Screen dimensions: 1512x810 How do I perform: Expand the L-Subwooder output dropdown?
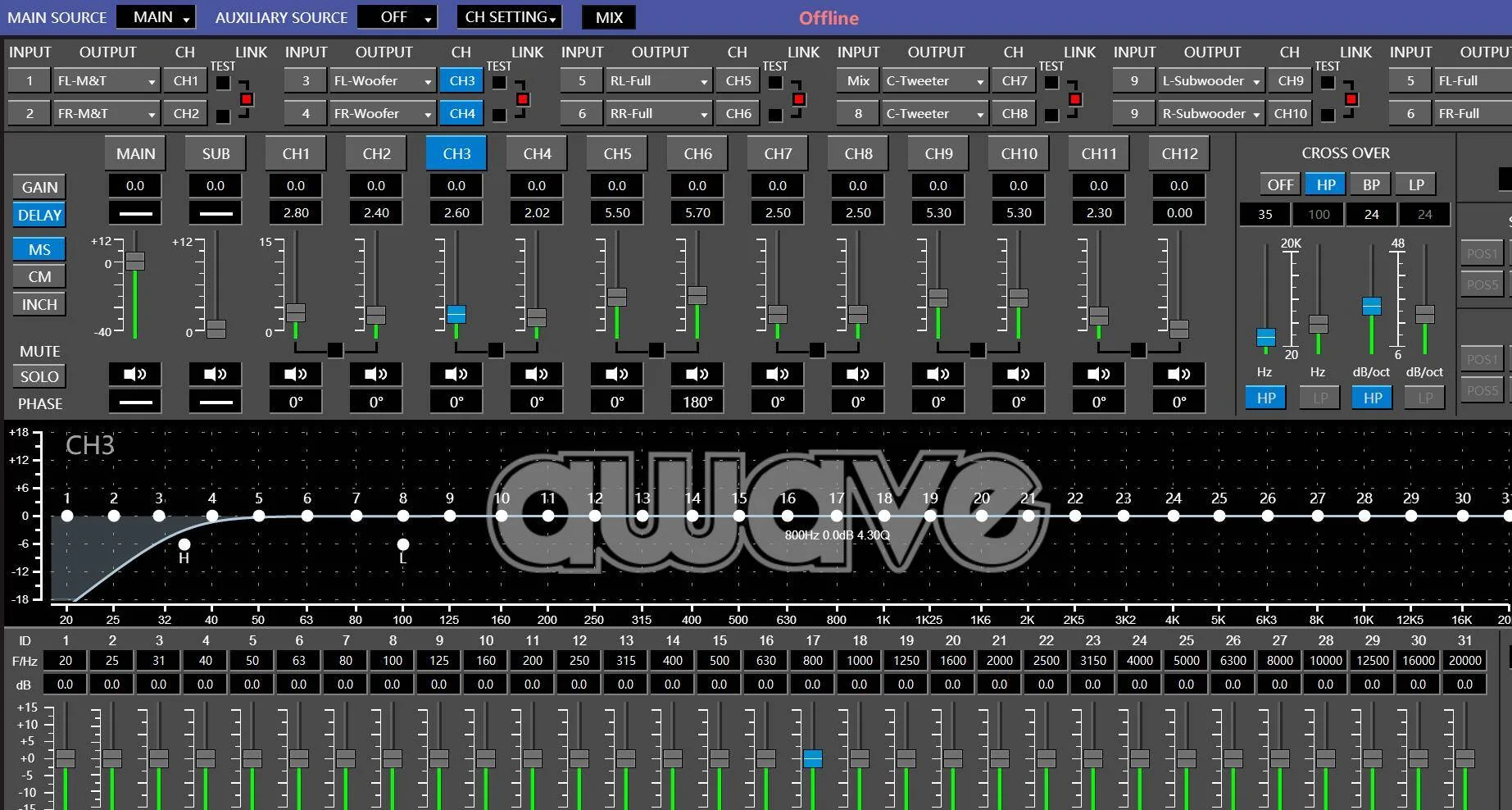1210,81
